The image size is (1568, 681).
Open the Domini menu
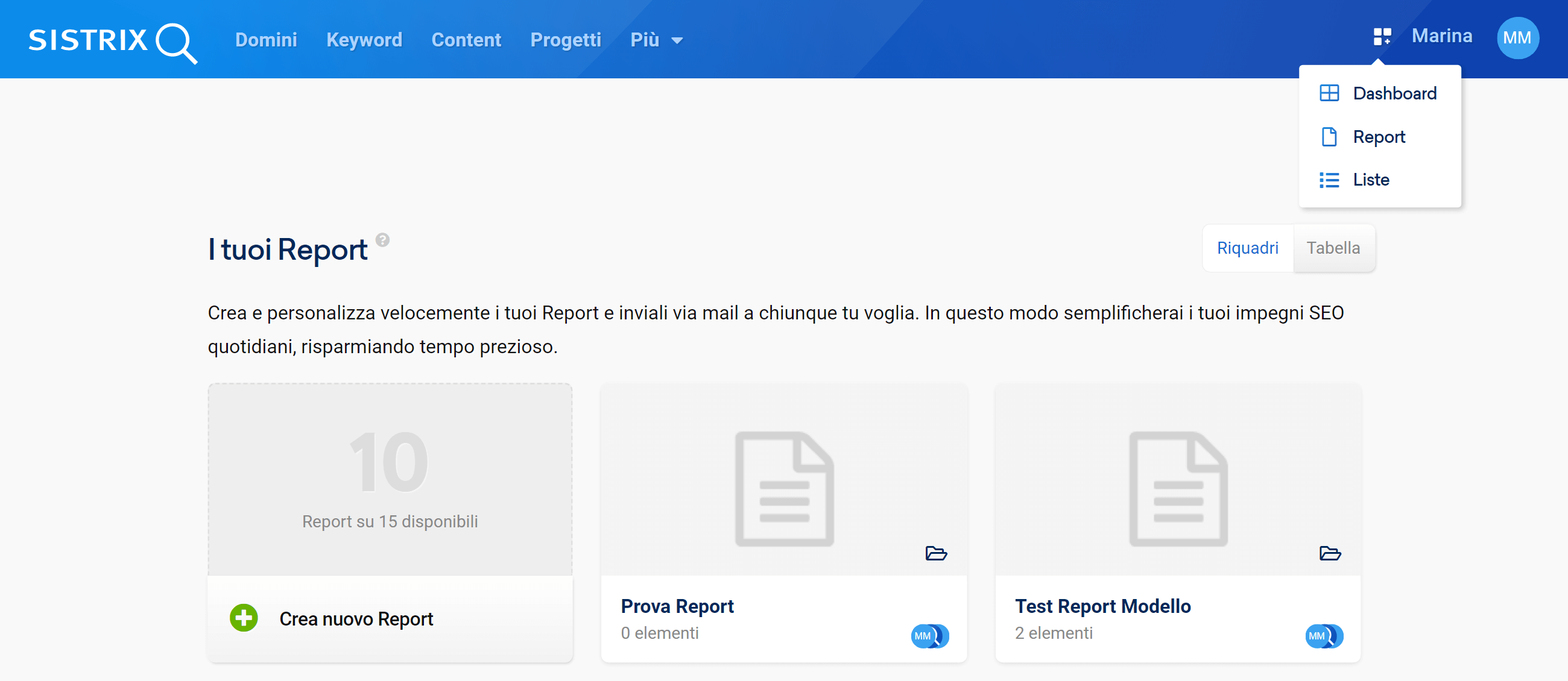pos(266,40)
